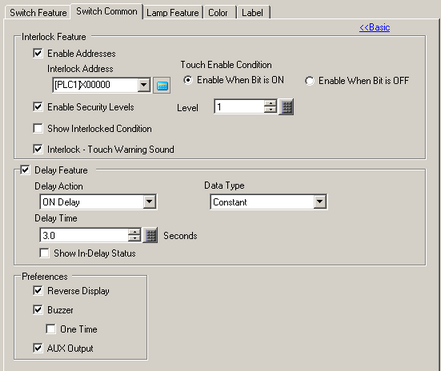441x371 pixels.
Task: Click the Touch Enable Condition label
Action: point(226,65)
